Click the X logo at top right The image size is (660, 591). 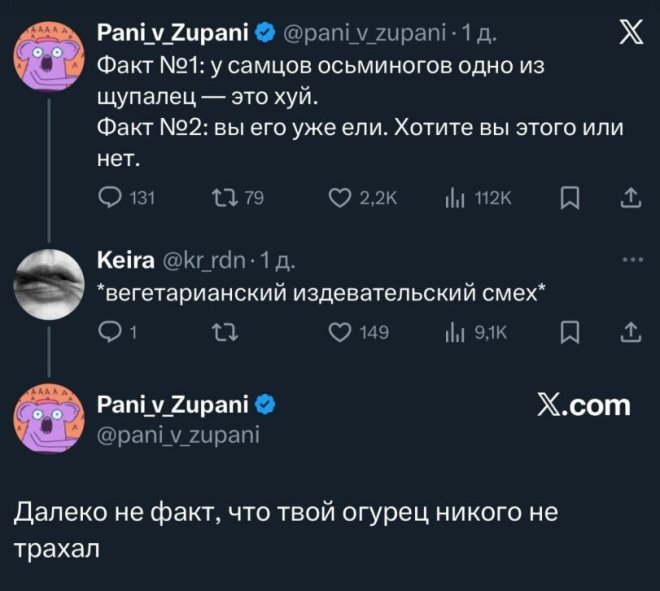click(628, 38)
